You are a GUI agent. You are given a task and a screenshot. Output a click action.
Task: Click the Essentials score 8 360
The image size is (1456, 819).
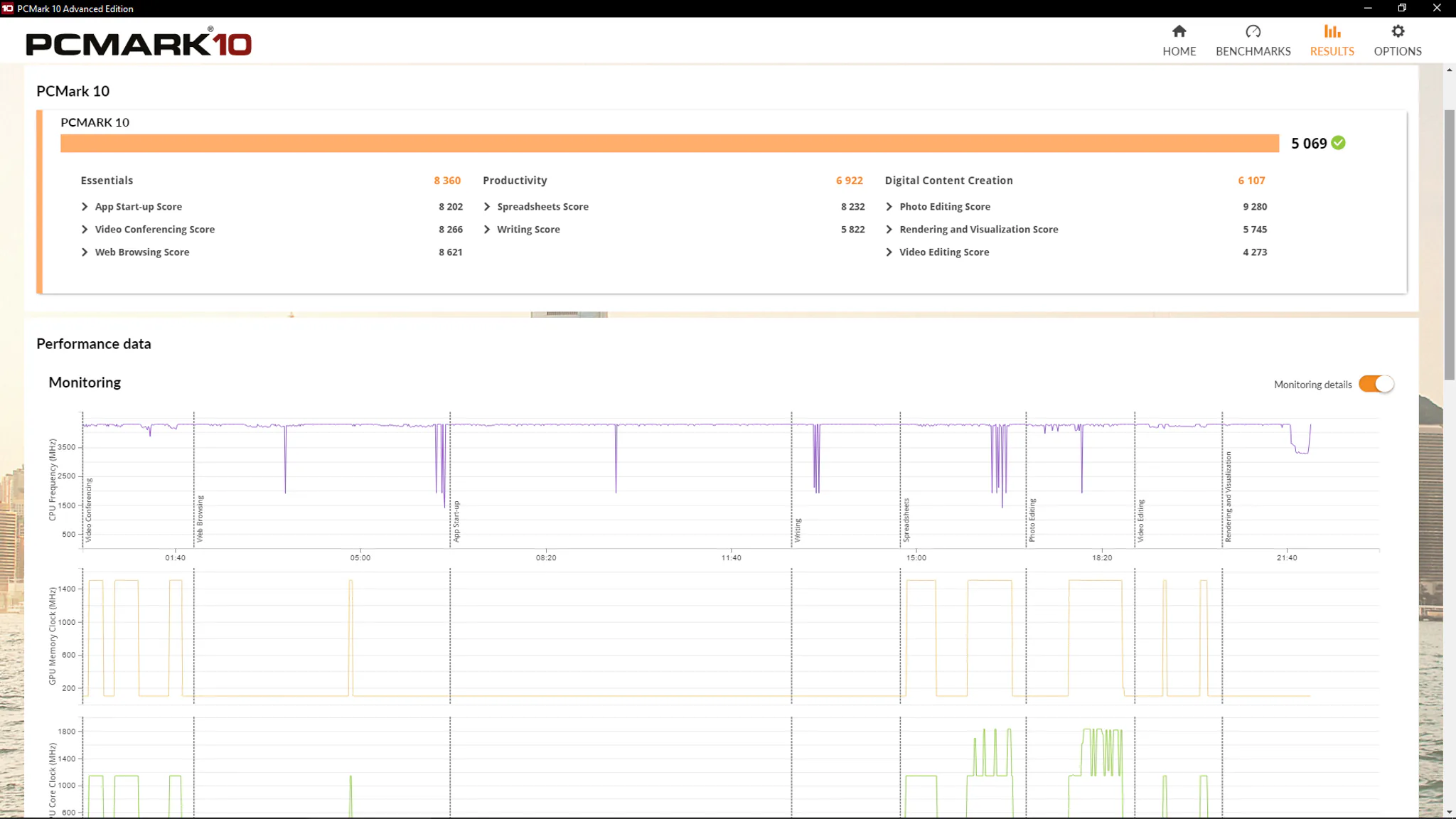pyautogui.click(x=447, y=181)
